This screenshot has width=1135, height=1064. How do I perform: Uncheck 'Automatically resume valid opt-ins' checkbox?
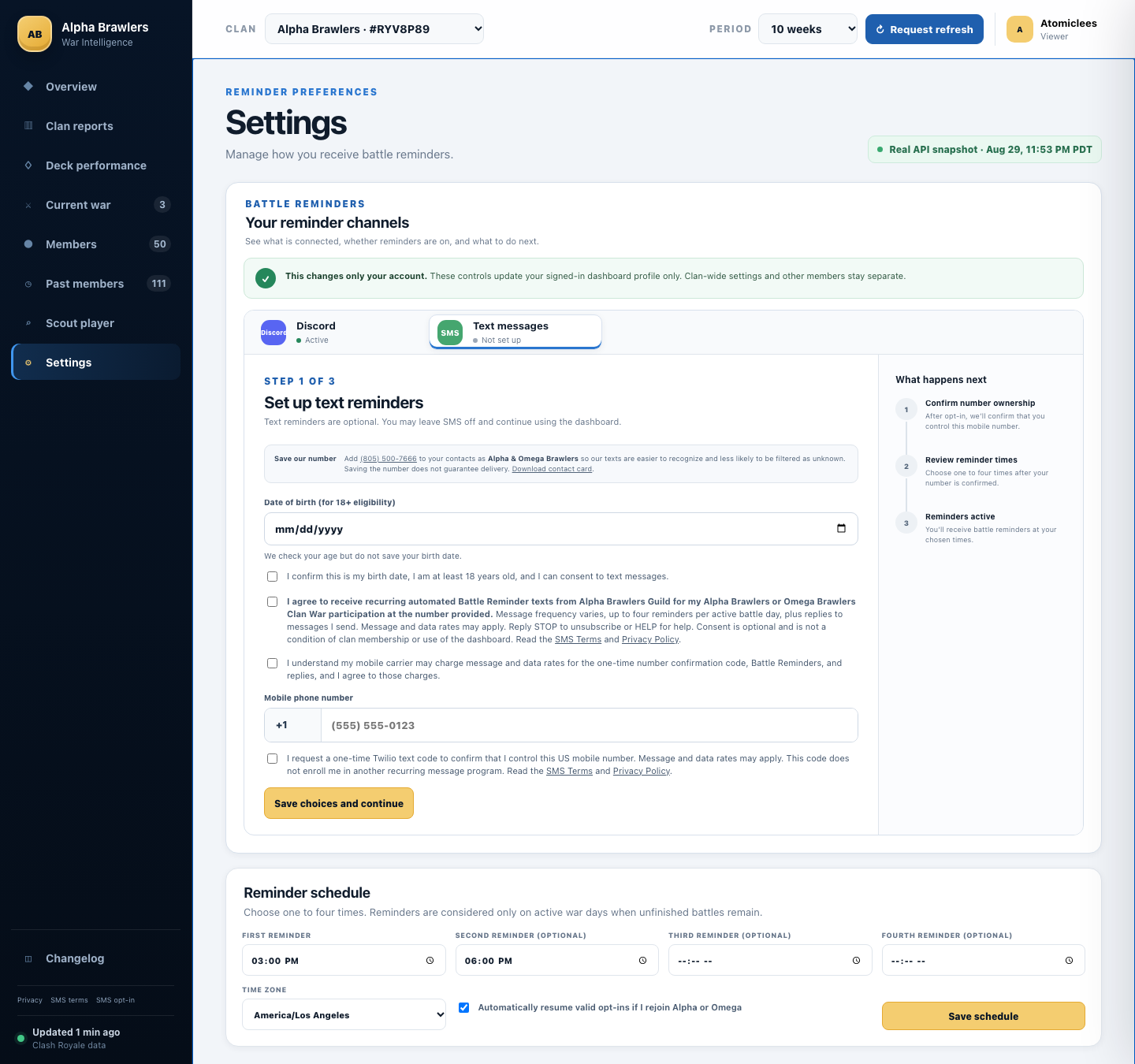[x=464, y=1008]
